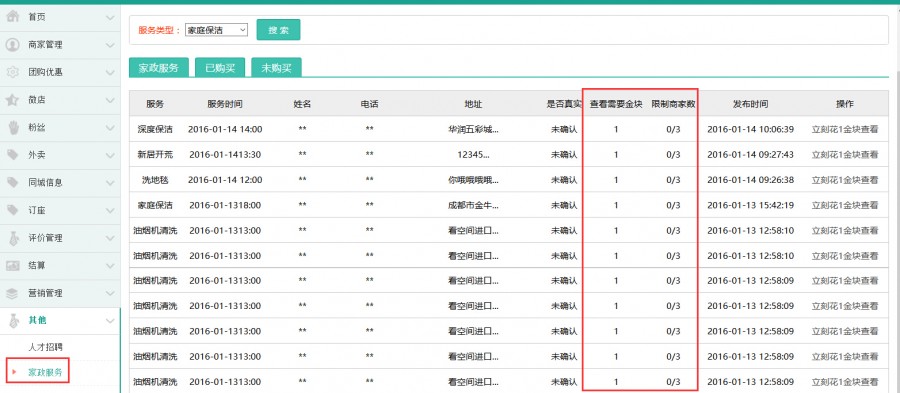Click the 服务时间 column header
Screen dimensions: 900x393
(x=225, y=104)
